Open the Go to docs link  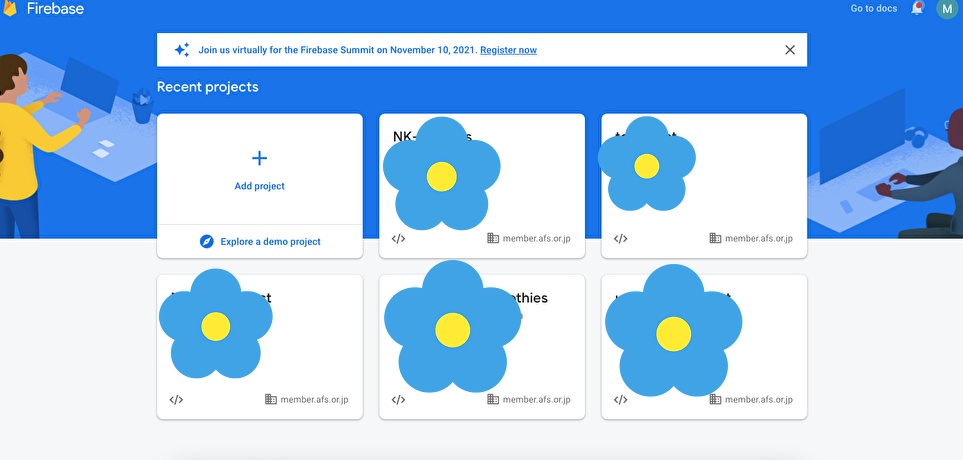(x=873, y=9)
